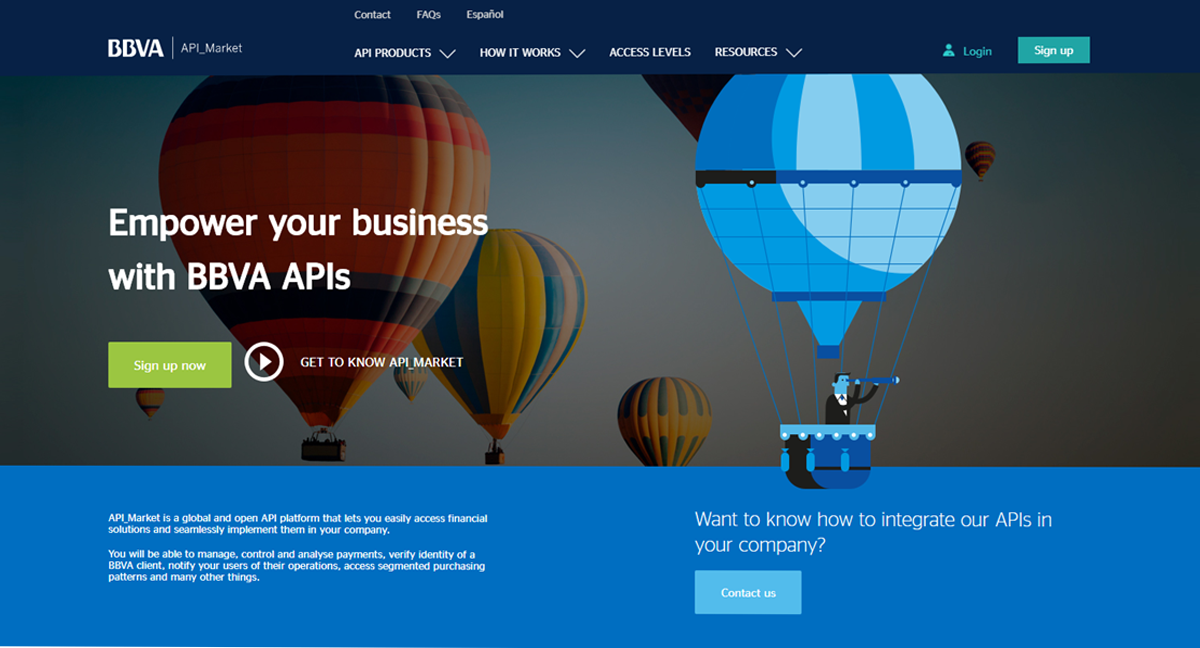This screenshot has width=1200, height=648.
Task: Click the 'You will be able to manage' paragraph
Action: [x=298, y=566]
